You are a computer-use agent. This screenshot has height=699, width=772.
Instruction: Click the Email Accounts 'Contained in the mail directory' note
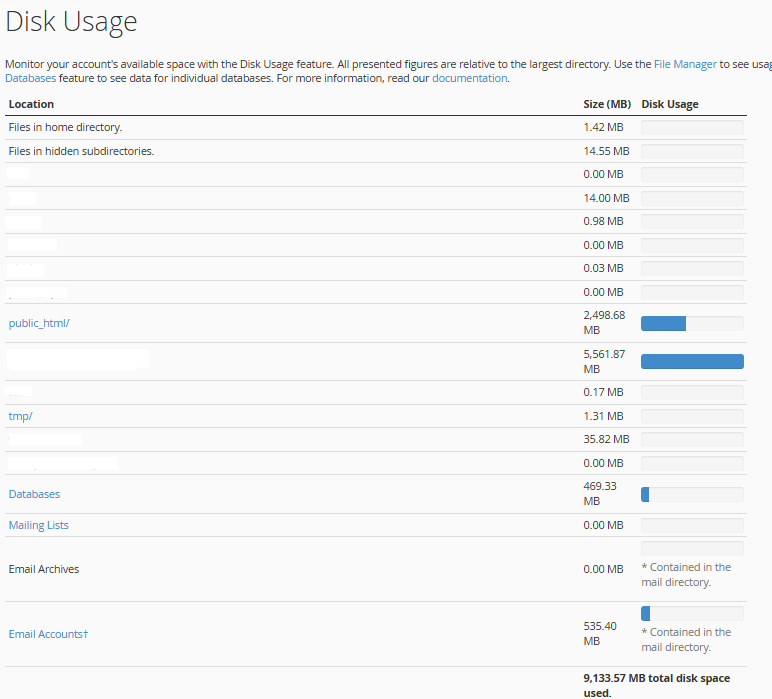pyautogui.click(x=686, y=639)
